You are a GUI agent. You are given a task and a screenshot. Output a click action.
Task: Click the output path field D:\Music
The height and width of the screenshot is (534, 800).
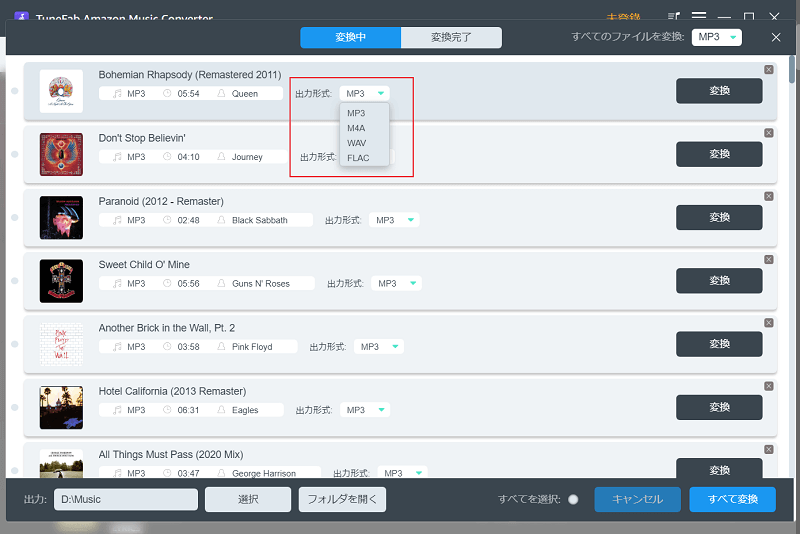click(126, 499)
